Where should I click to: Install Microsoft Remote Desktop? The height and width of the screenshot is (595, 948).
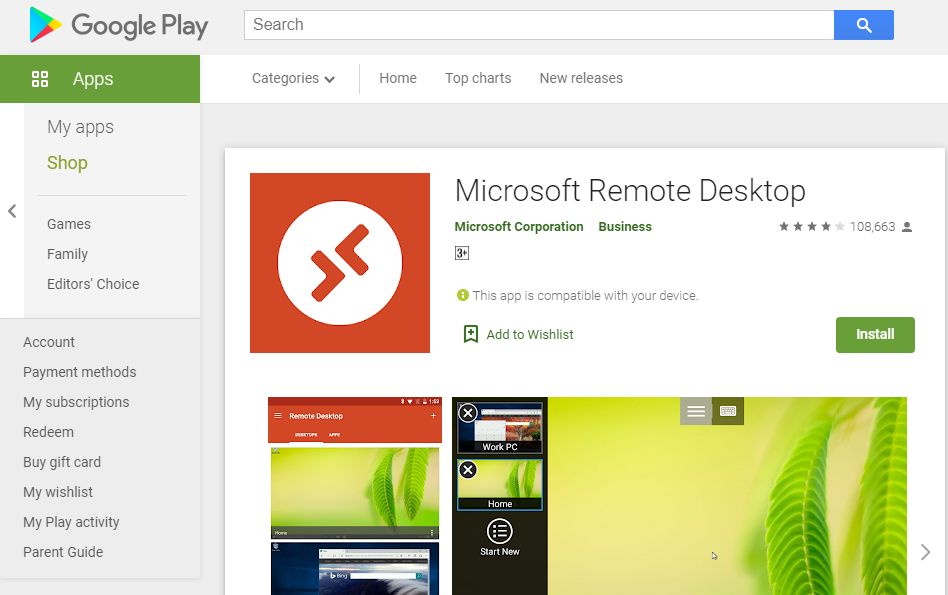(x=875, y=335)
